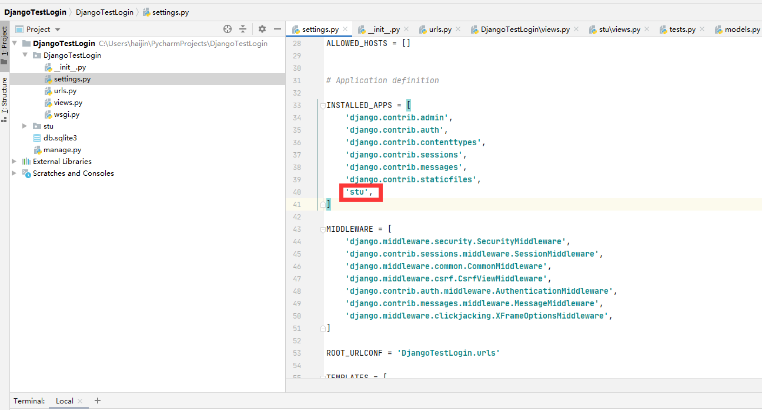Image resolution: width=762 pixels, height=410 pixels.
Task: Click the ALLOWED_HOSTS line
Action: tap(368, 43)
